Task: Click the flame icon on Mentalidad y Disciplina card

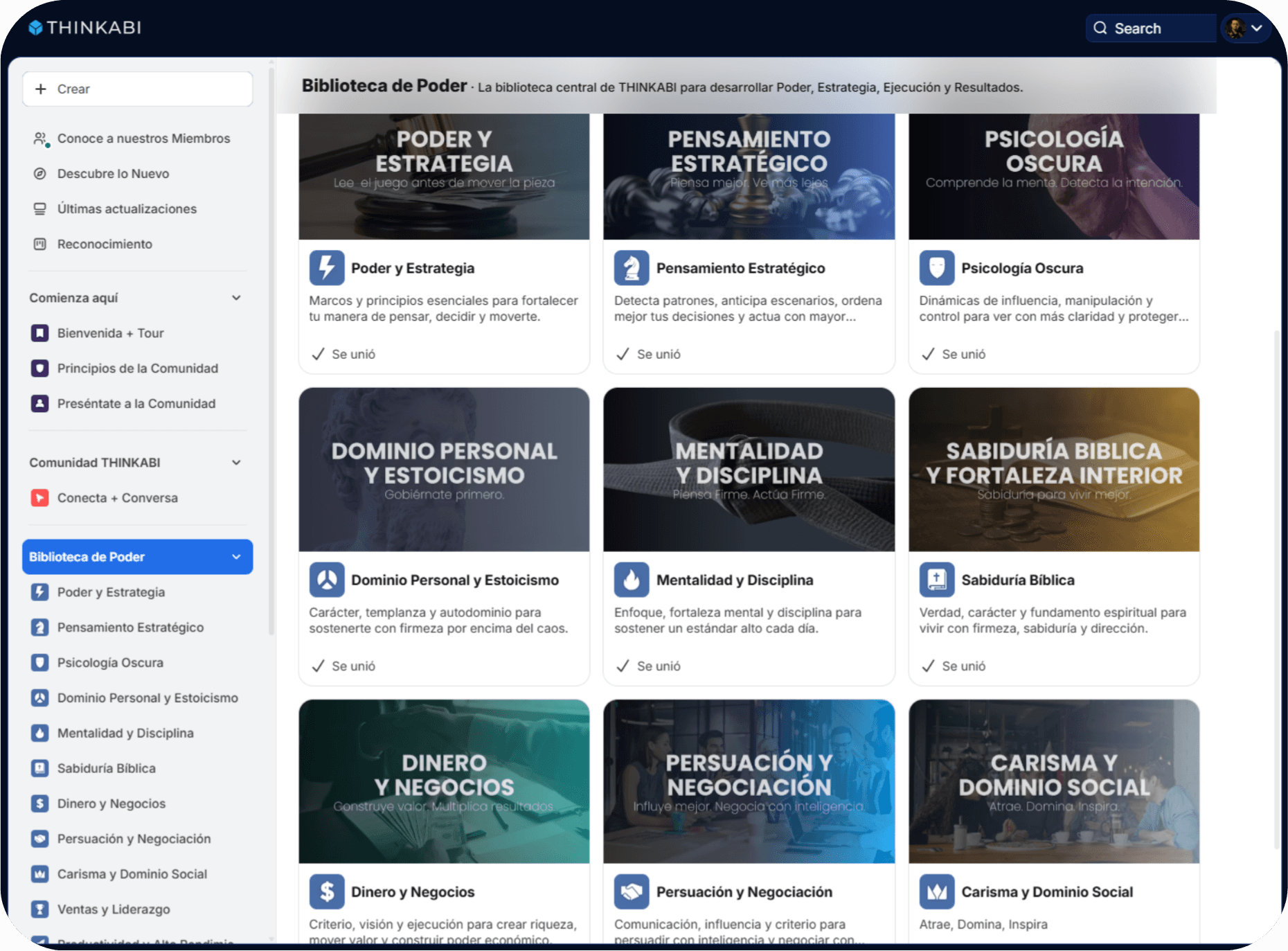Action: (x=632, y=580)
